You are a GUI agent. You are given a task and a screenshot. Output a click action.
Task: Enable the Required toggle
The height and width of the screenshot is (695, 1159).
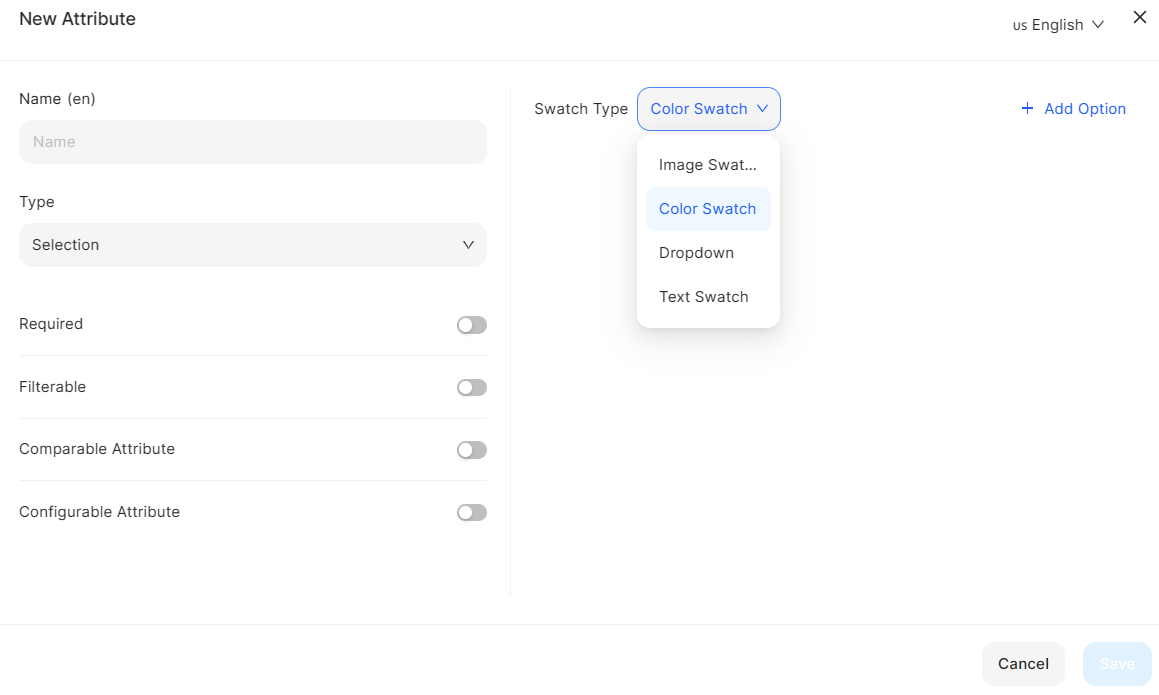pyautogui.click(x=471, y=325)
